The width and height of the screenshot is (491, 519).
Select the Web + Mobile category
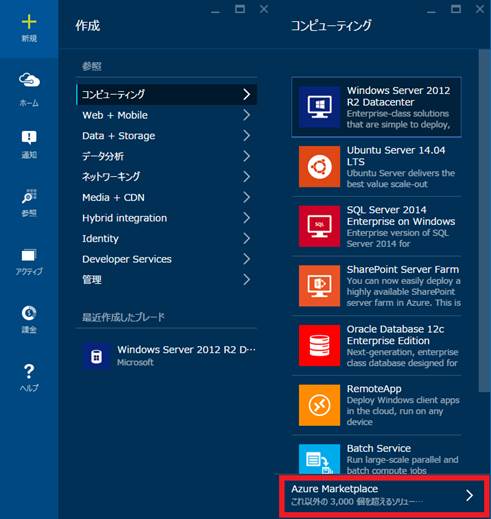167,115
